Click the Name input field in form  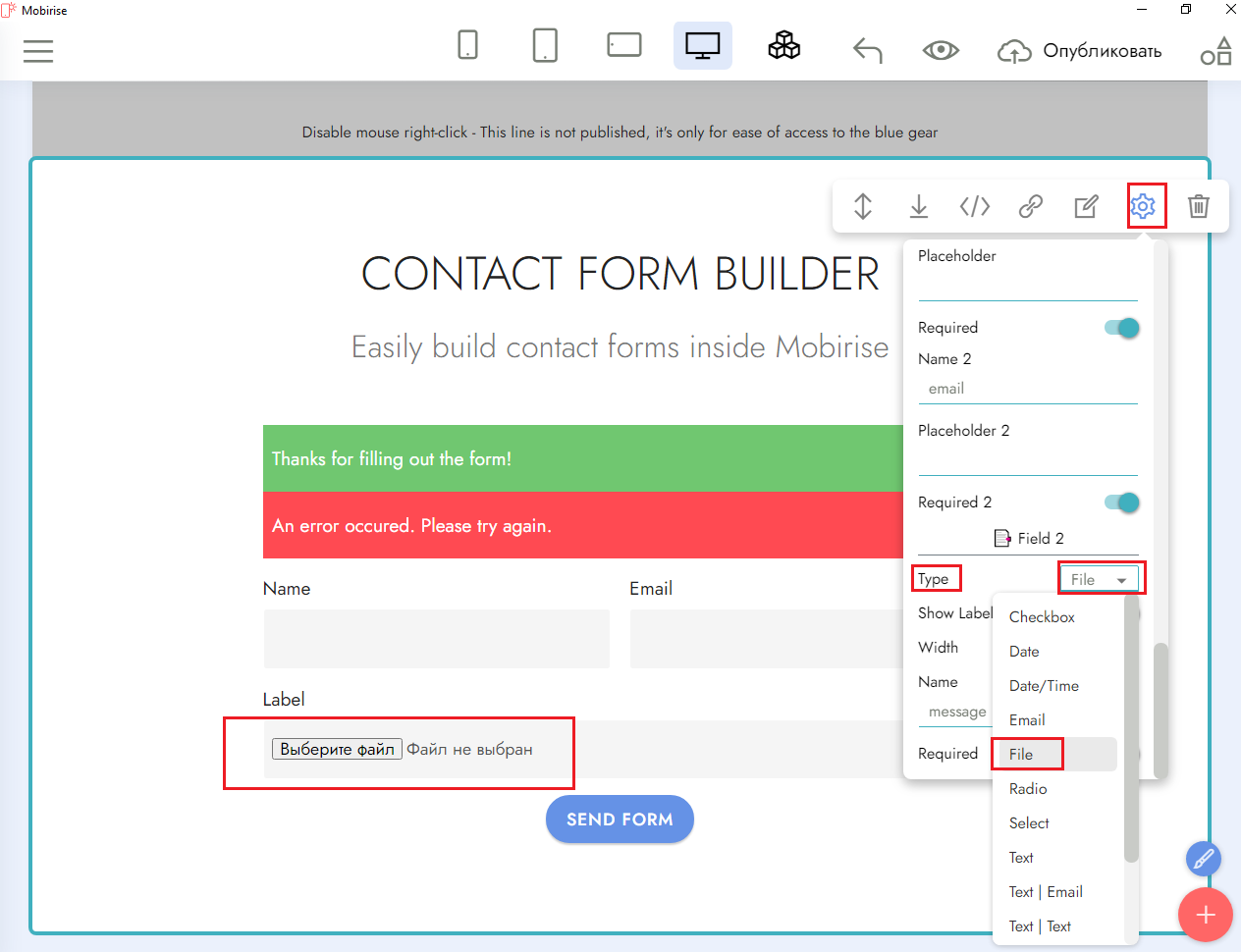436,639
